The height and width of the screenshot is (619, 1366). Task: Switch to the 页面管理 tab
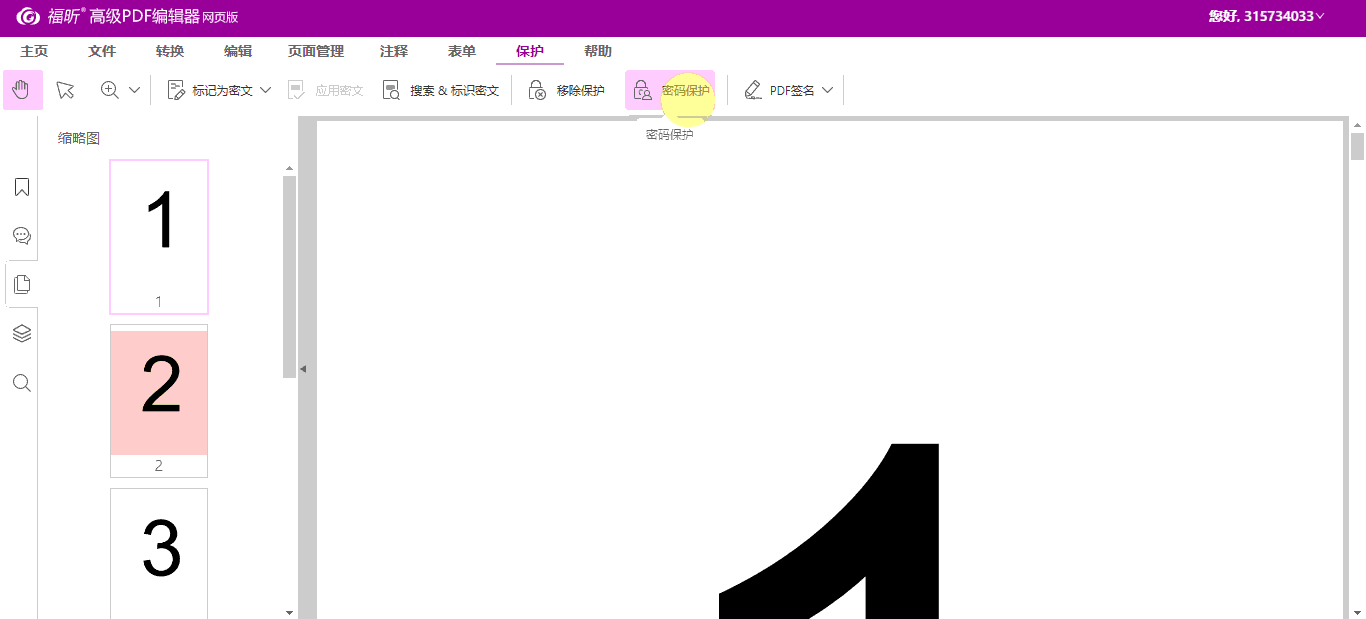coord(316,51)
